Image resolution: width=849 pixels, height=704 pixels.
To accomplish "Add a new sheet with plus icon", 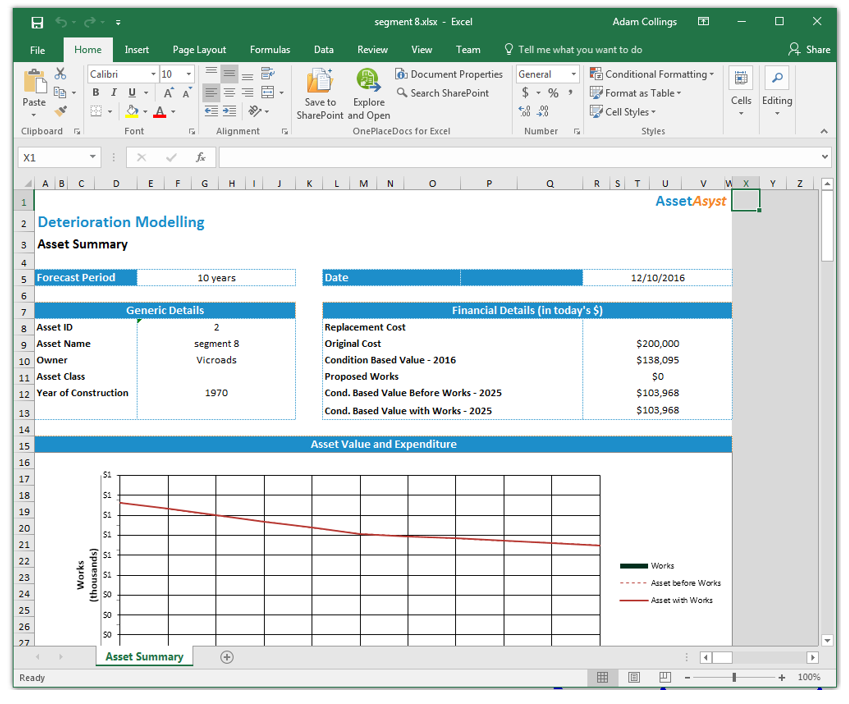I will point(227,657).
